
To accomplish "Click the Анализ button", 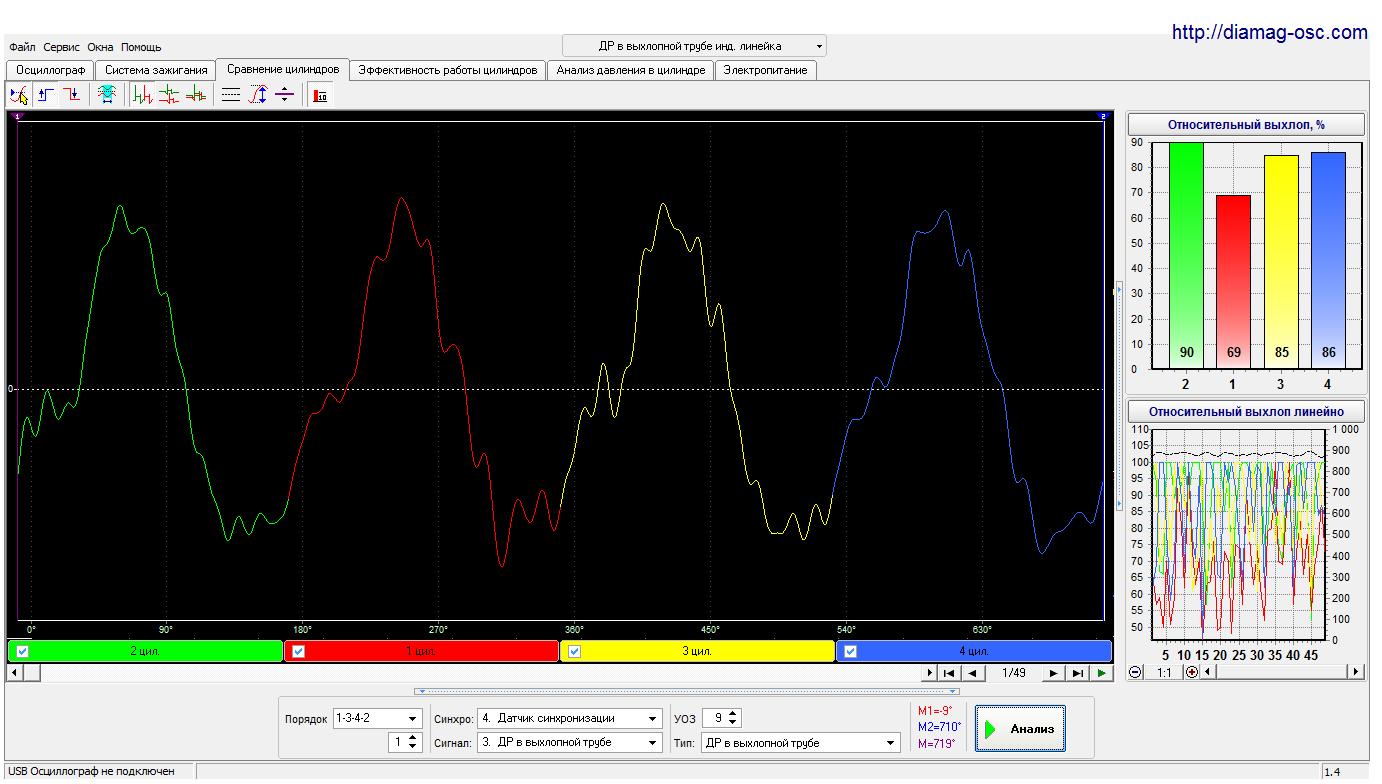I will click(1020, 728).
